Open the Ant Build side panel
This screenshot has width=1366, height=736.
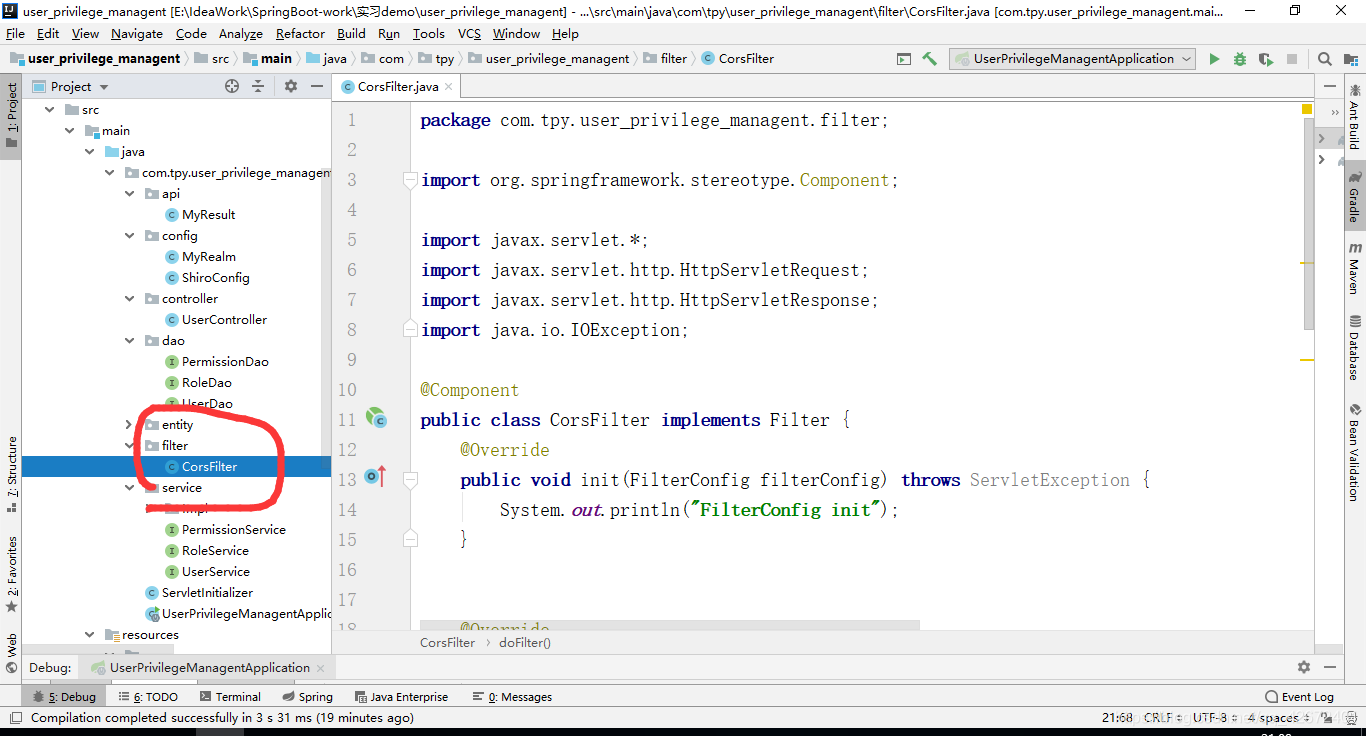(1354, 117)
